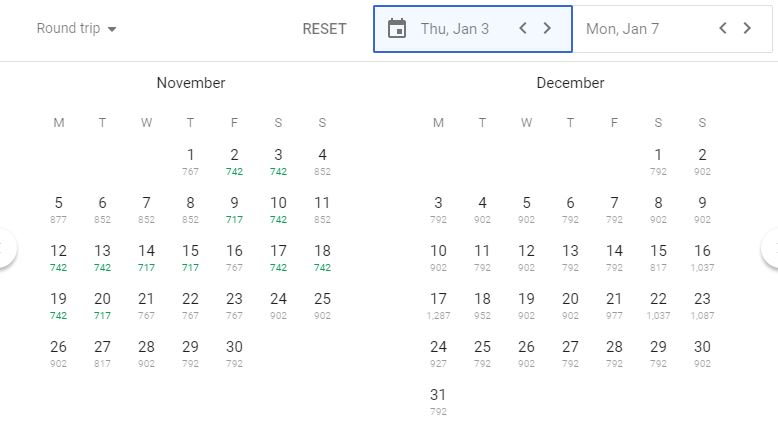
Task: Choose November 14 with 717 fare
Action: click(x=146, y=256)
